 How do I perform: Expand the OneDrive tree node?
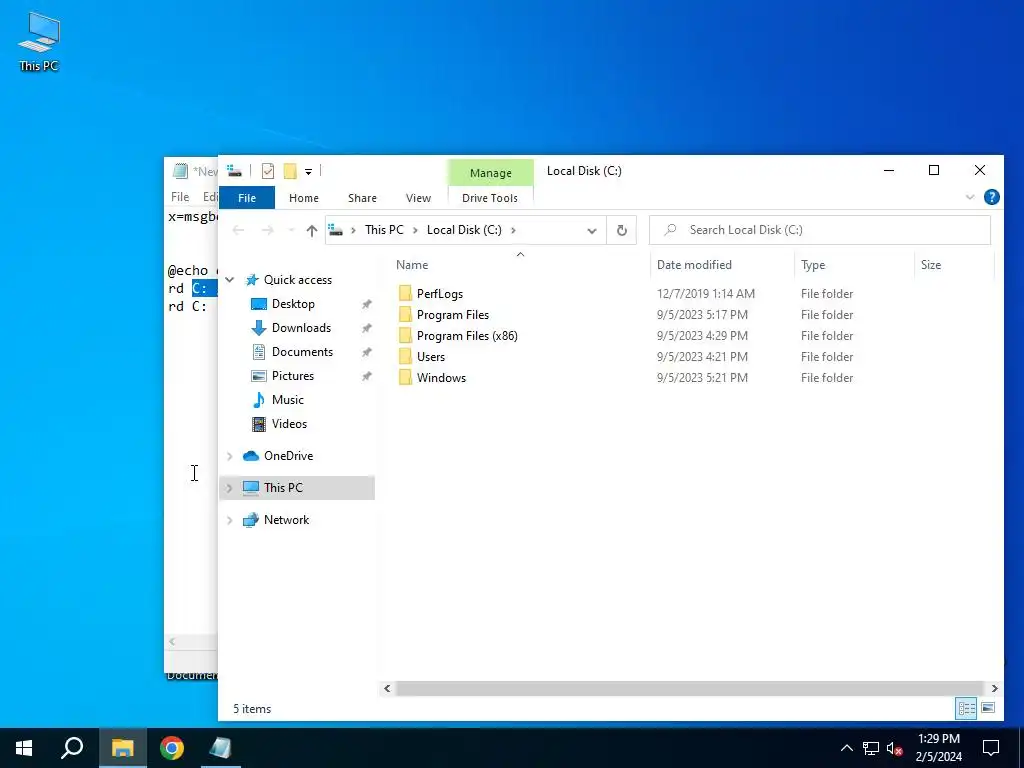pos(230,456)
